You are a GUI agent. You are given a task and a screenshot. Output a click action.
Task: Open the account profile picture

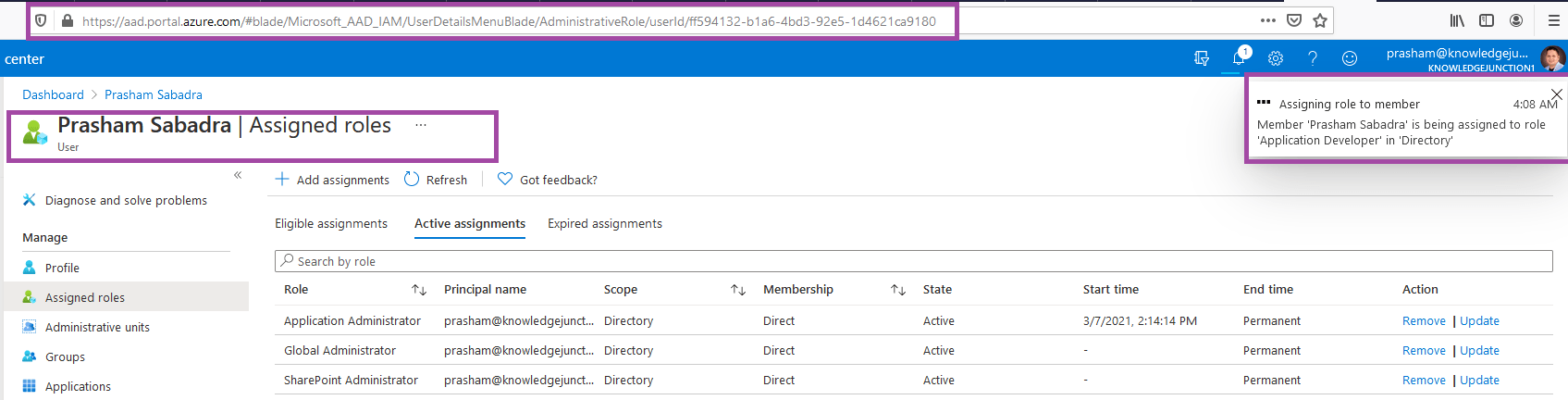1552,59
